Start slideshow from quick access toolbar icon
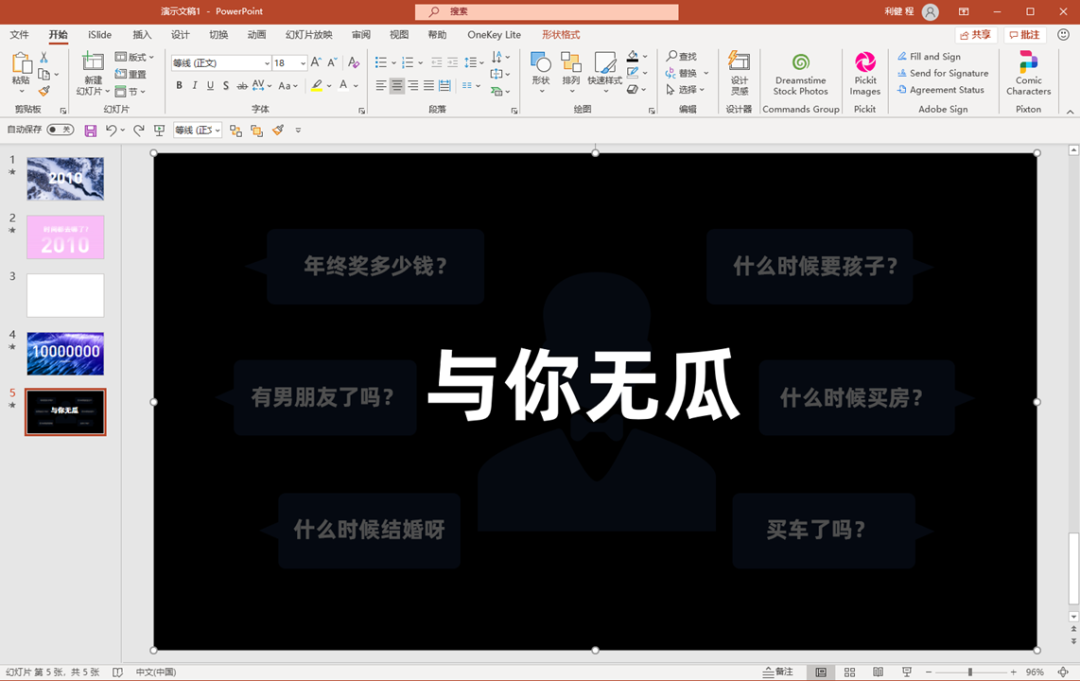This screenshot has height=681, width=1080. click(x=159, y=130)
